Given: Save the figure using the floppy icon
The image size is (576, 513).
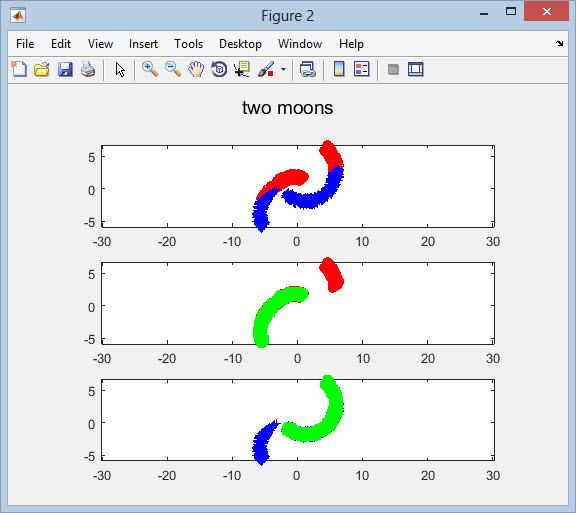Looking at the screenshot, I should pyautogui.click(x=65, y=69).
